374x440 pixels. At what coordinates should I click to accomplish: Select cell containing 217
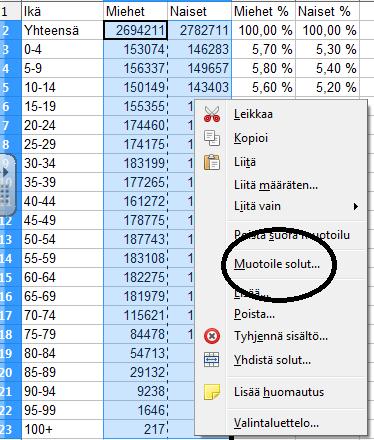pos(135,429)
